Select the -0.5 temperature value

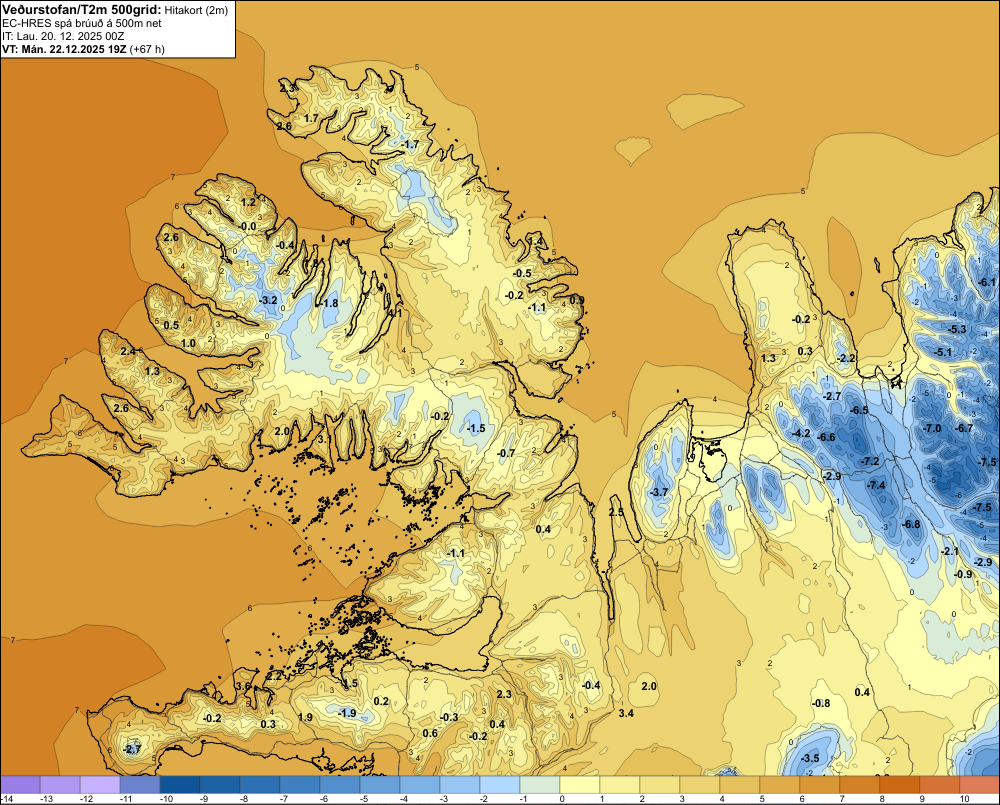522,273
